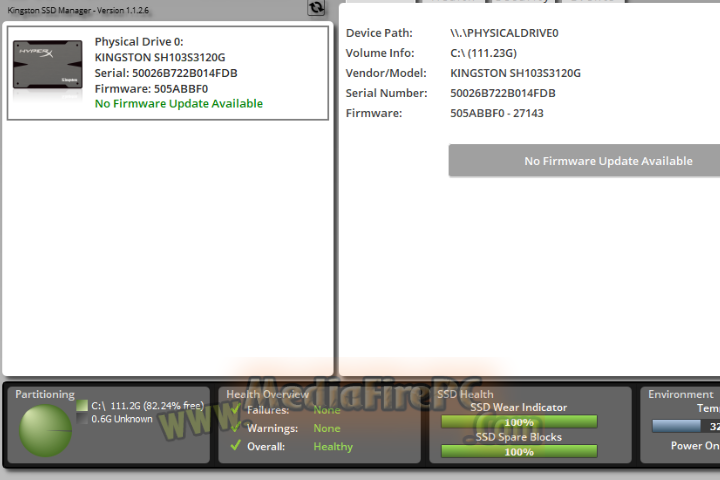Click the 'Overall:' label

coord(266,446)
